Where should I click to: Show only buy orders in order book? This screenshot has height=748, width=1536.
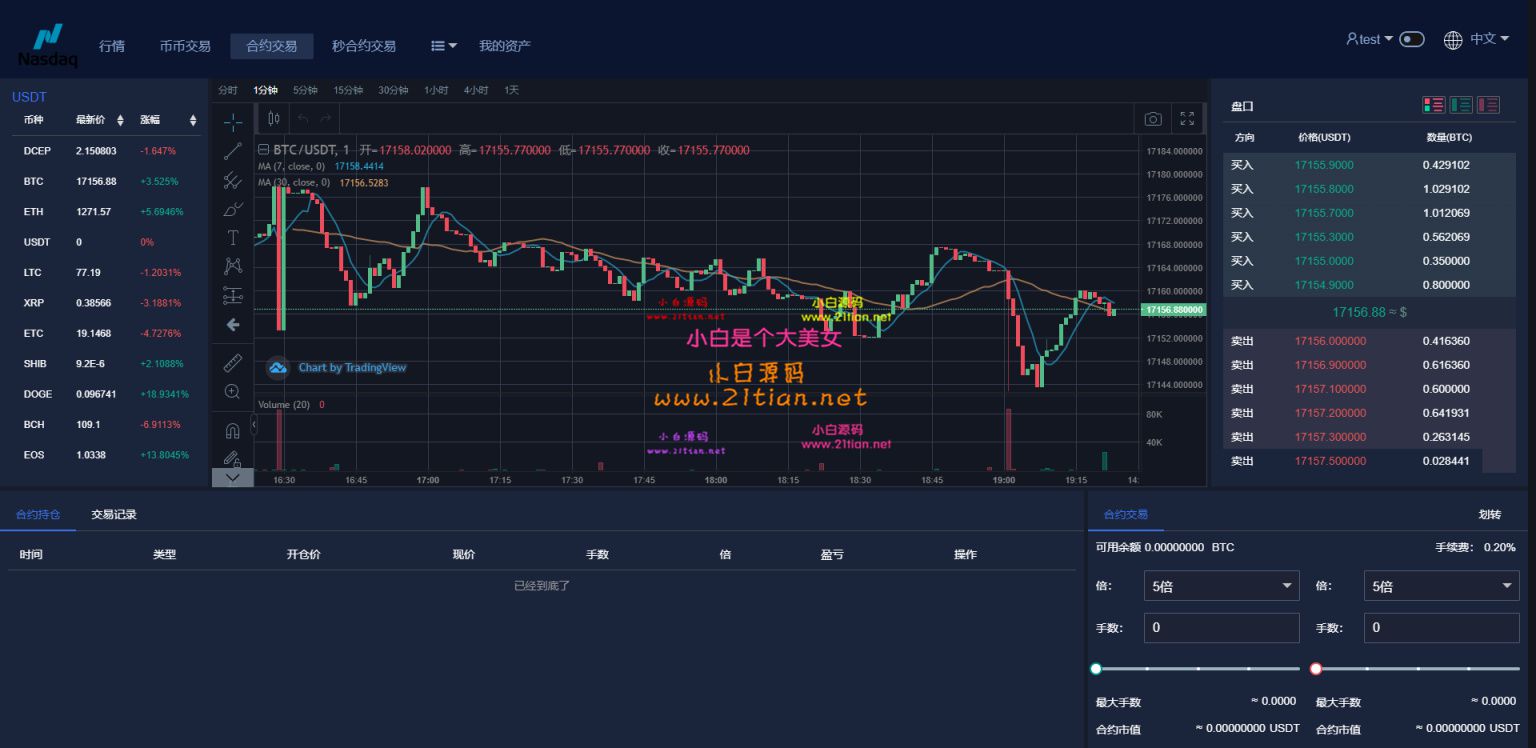[1461, 105]
